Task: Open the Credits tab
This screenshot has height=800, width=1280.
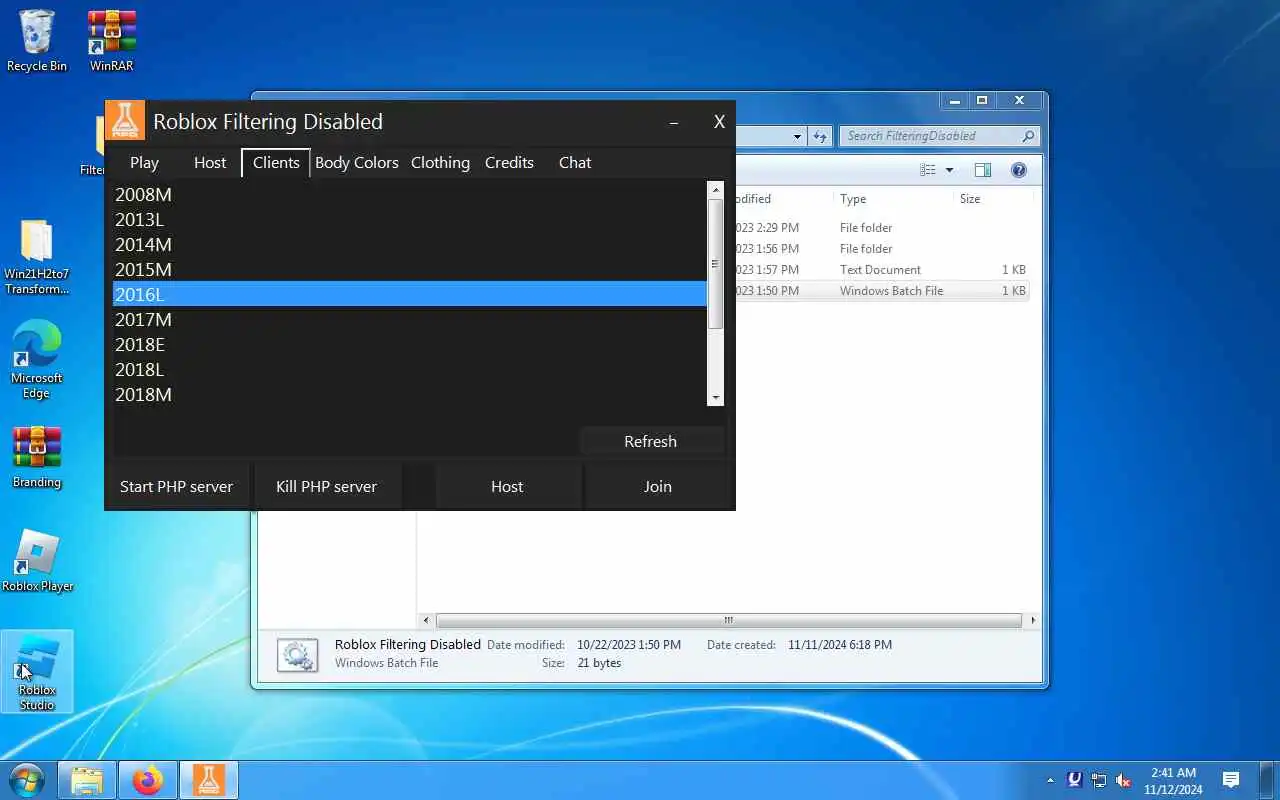Action: click(x=509, y=162)
